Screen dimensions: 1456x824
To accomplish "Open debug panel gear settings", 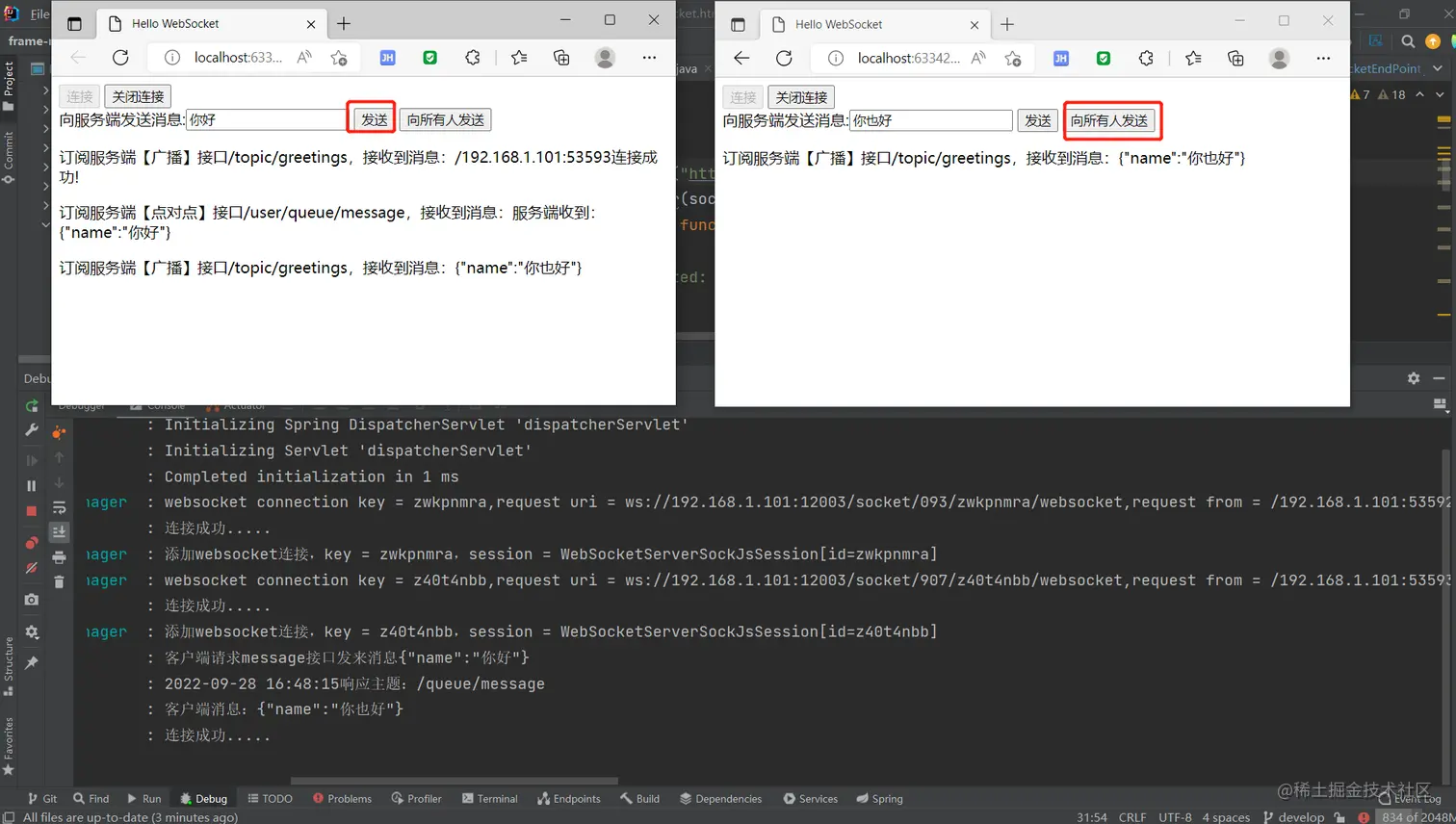I will tap(32, 632).
